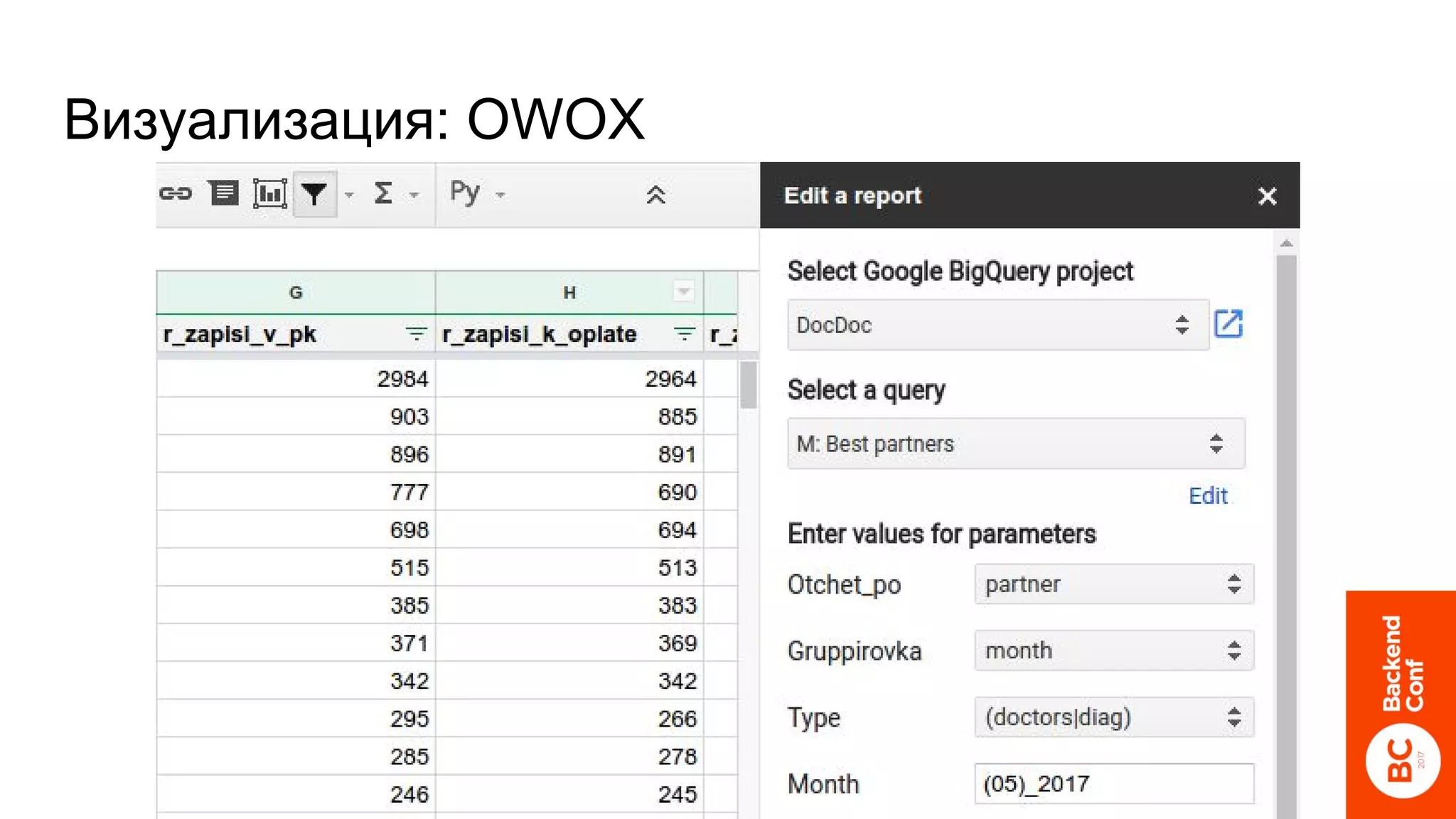1456x819 pixels.
Task: Select cell with value 903
Action: point(296,416)
